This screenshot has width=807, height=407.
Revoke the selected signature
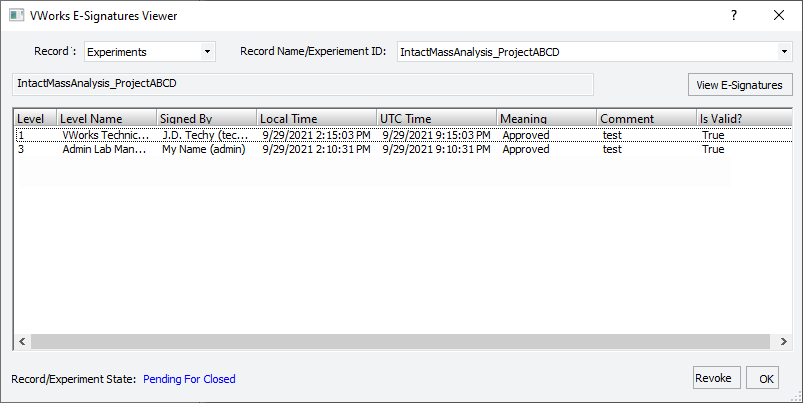pyautogui.click(x=716, y=378)
